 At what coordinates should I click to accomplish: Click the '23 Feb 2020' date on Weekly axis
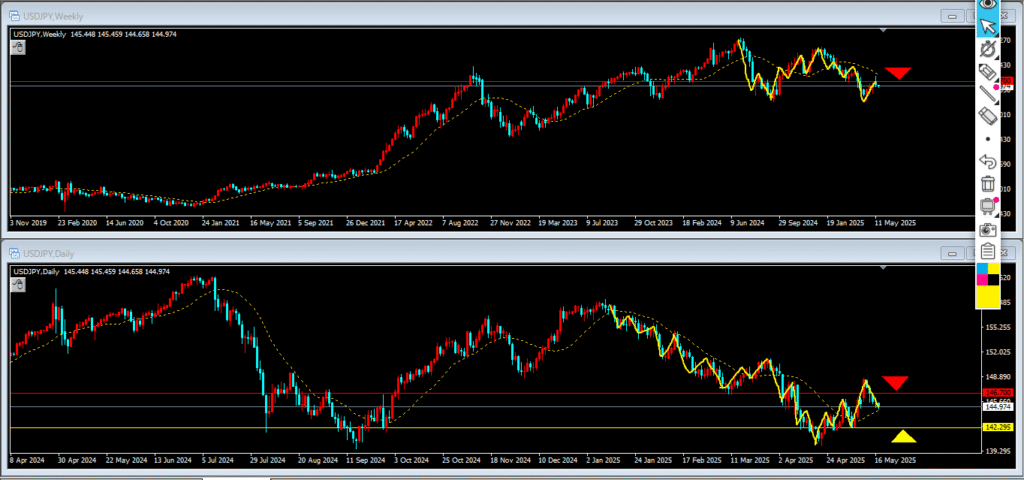pos(76,223)
